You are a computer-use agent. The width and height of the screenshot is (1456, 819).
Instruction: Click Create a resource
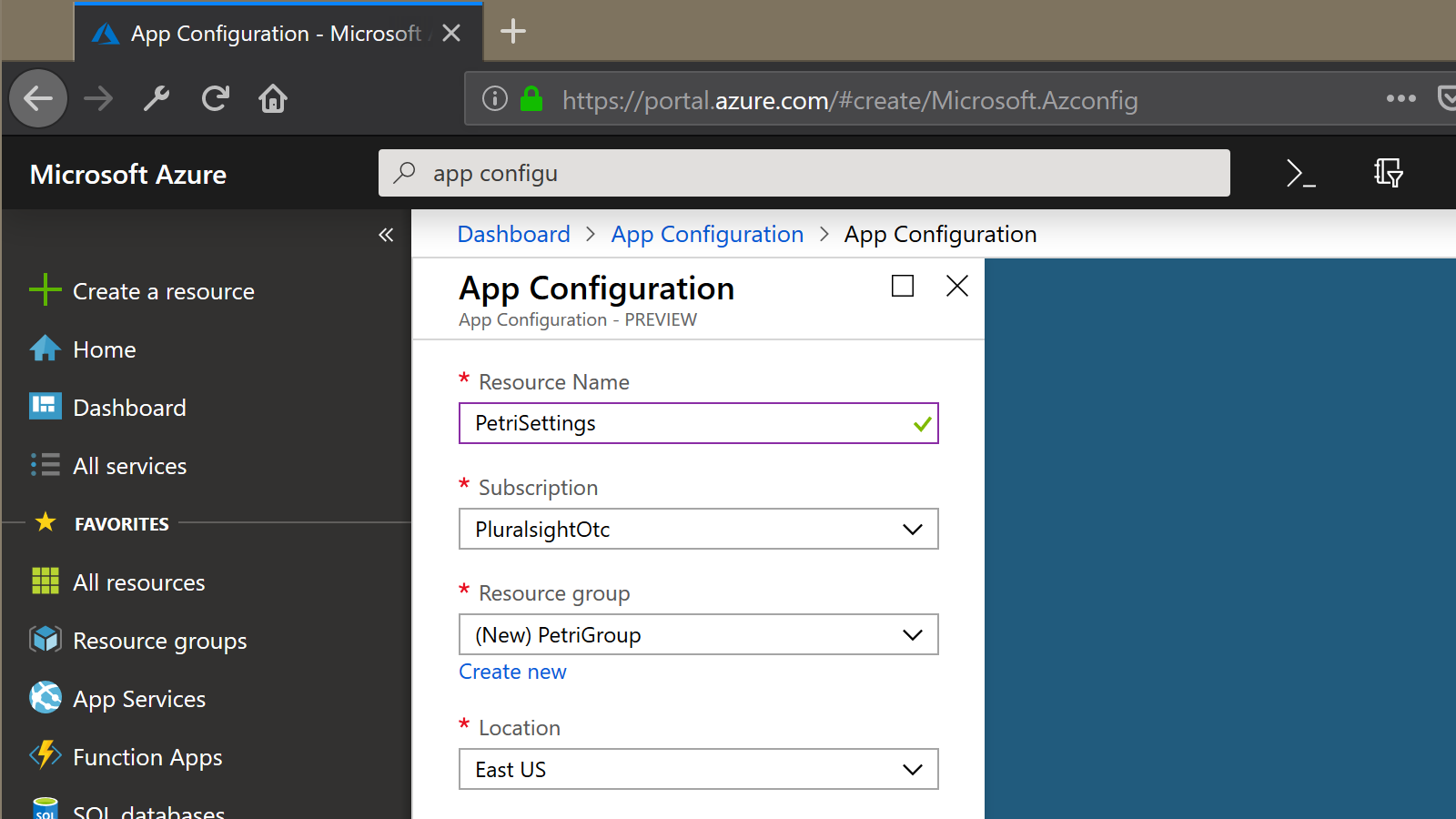coord(164,292)
